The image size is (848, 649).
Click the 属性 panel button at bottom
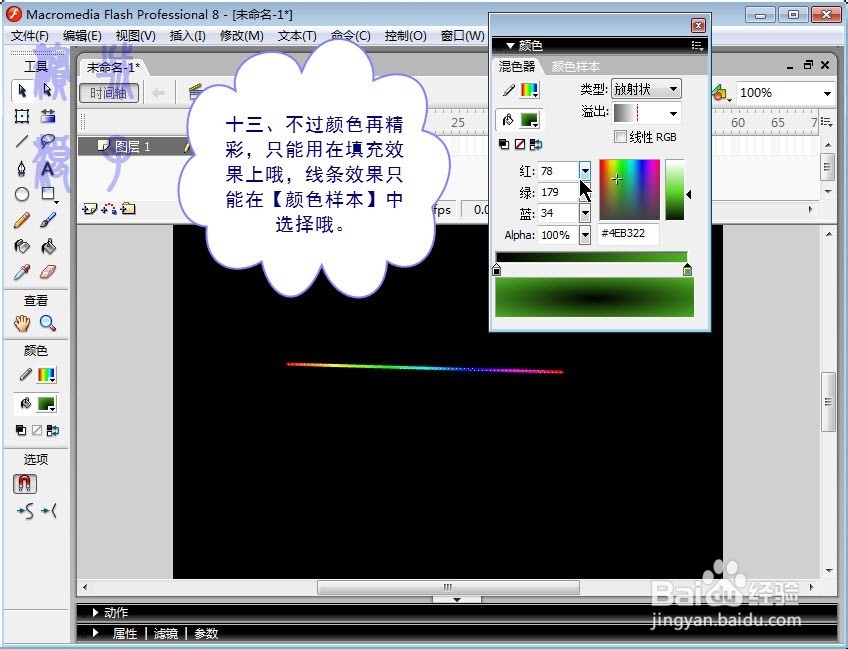127,633
